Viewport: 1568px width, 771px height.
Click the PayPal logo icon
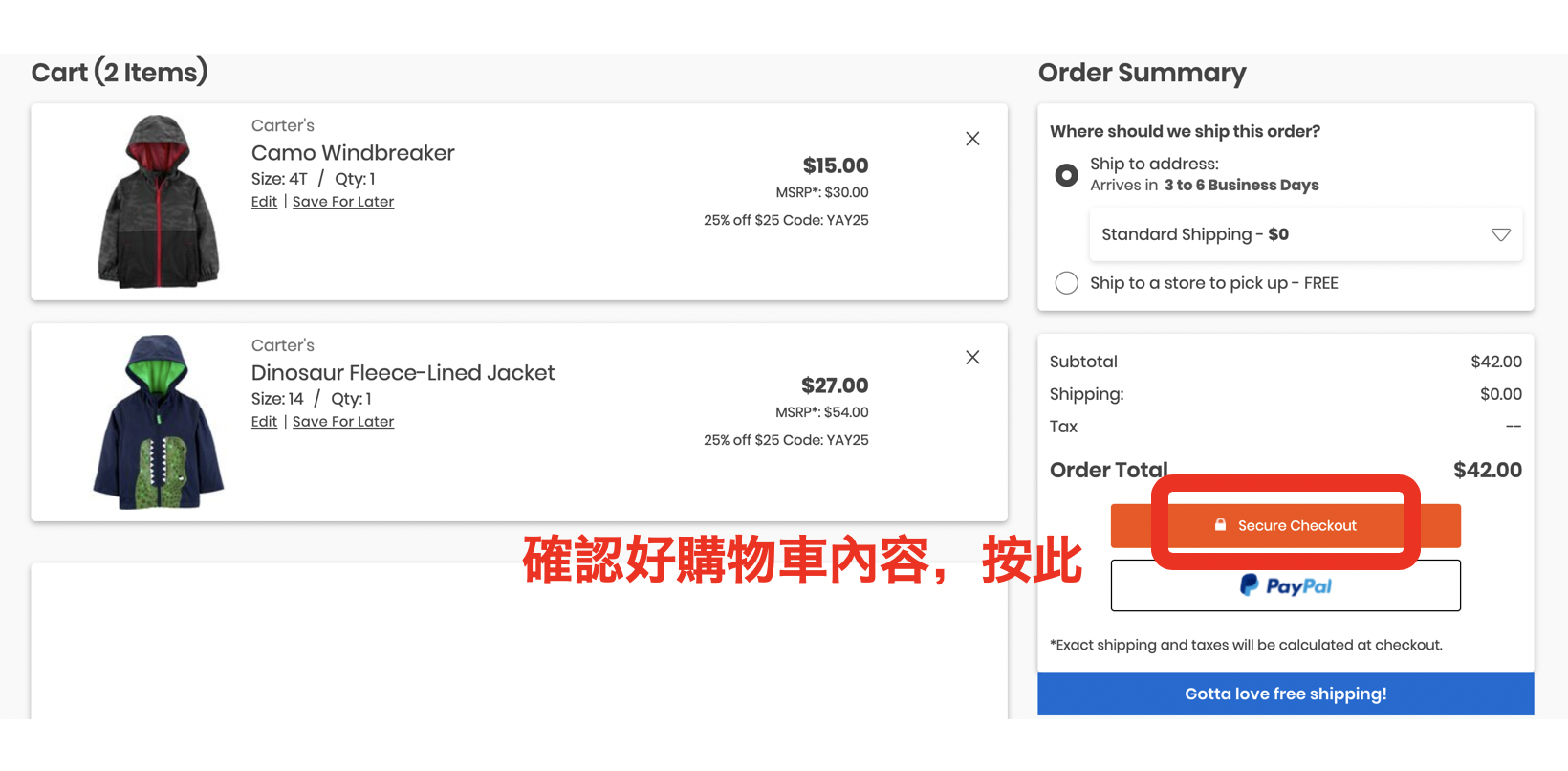pos(1249,585)
